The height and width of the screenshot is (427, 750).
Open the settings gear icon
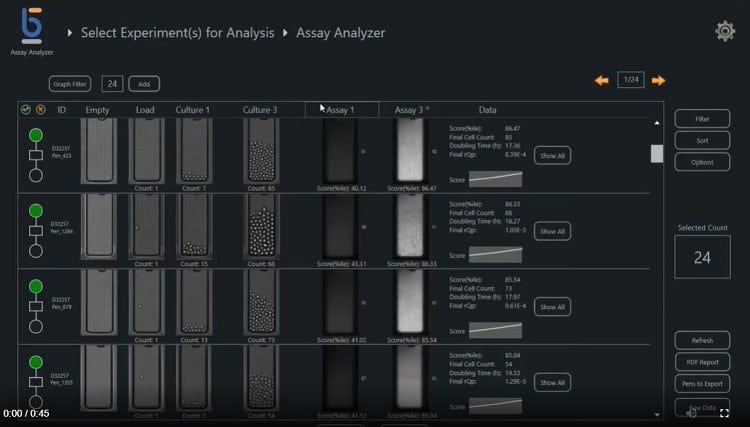(725, 31)
